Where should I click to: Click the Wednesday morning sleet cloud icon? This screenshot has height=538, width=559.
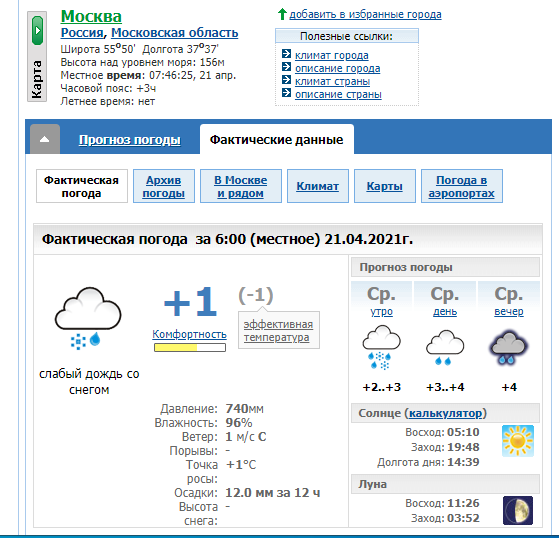(381, 347)
